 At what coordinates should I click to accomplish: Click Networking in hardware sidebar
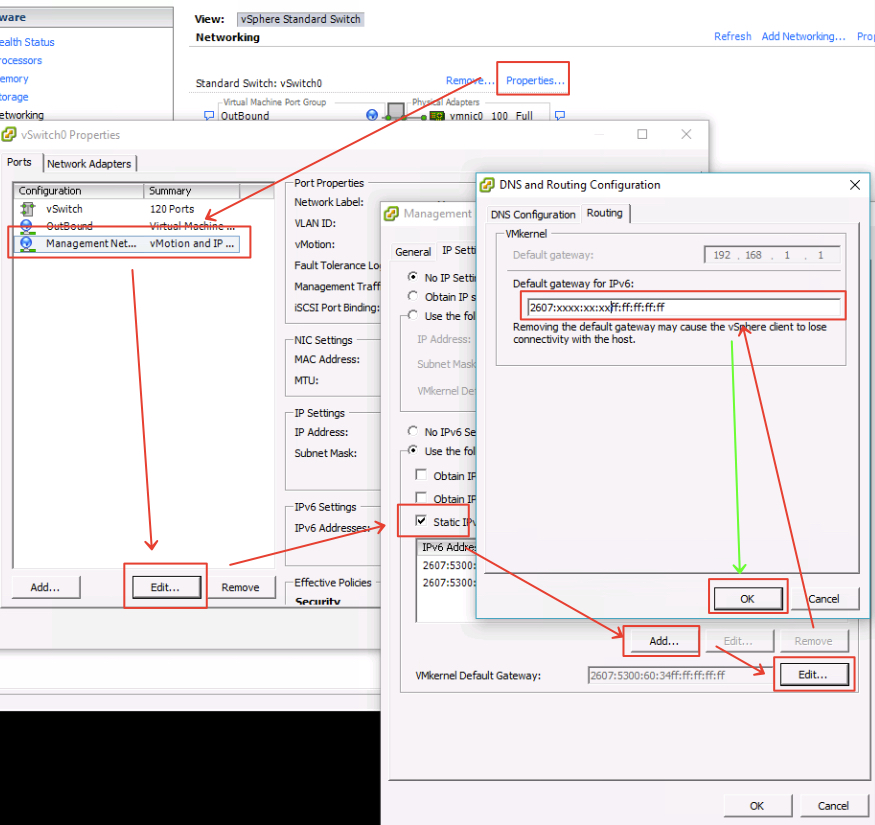point(22,116)
